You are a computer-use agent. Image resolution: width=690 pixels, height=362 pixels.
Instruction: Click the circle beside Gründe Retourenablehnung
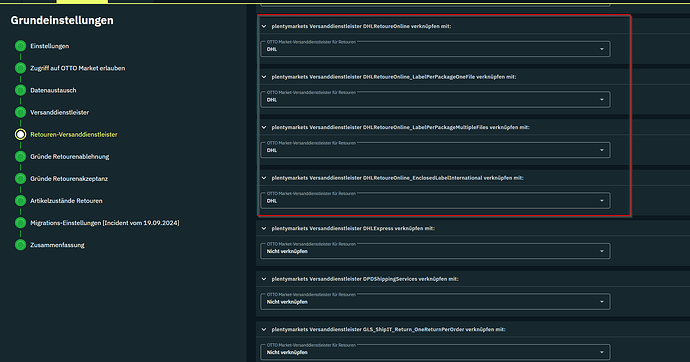[x=20, y=156]
